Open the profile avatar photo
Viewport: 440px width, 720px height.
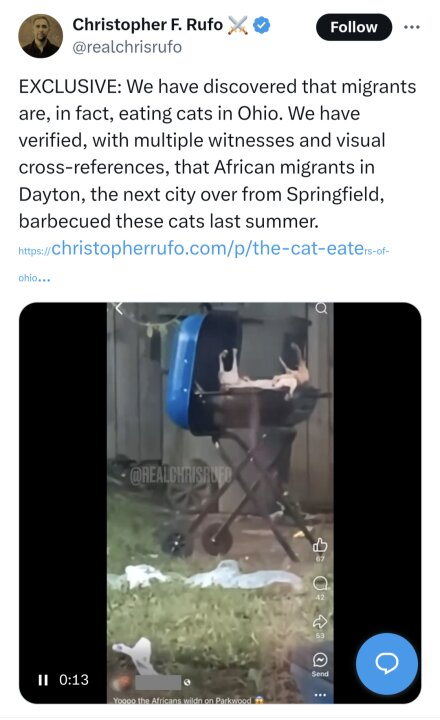pyautogui.click(x=40, y=36)
